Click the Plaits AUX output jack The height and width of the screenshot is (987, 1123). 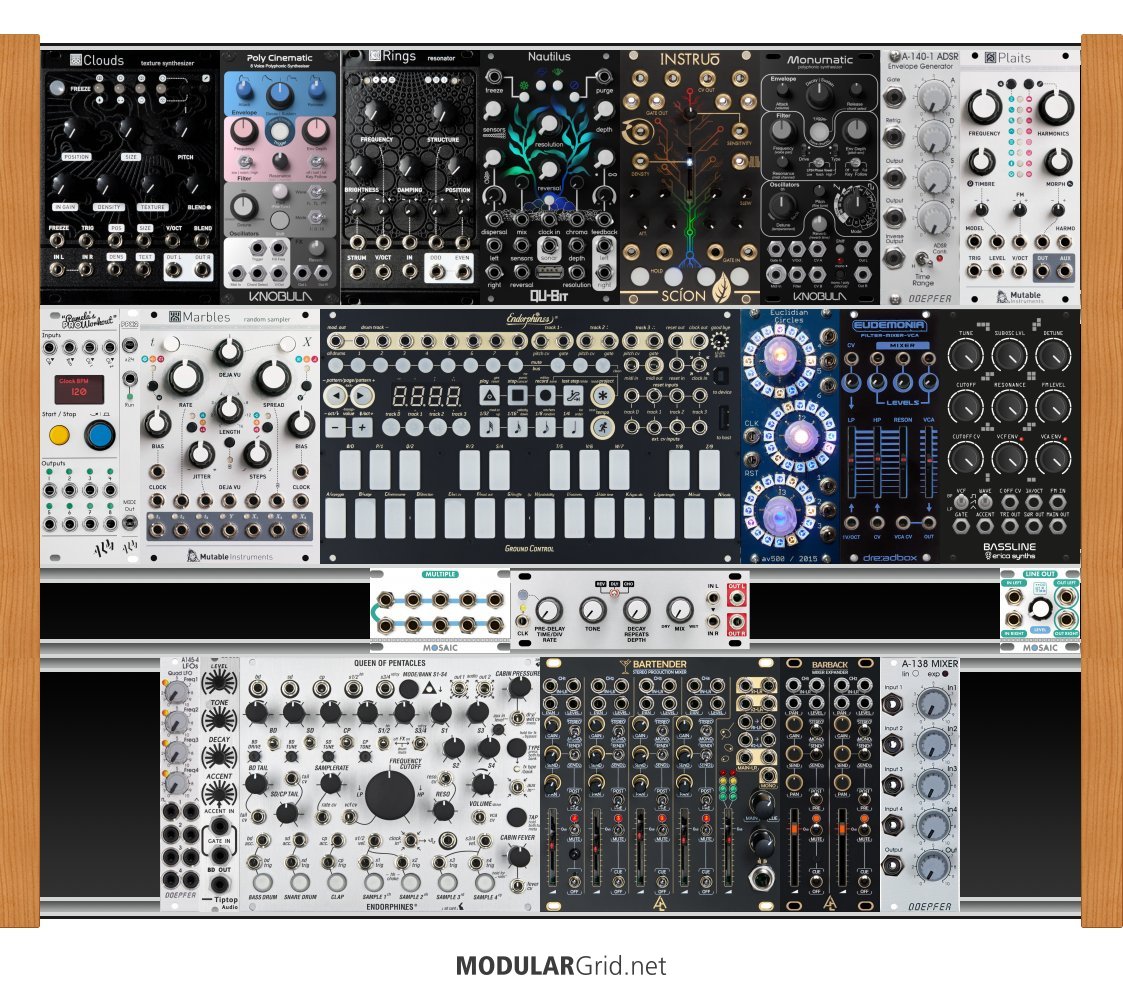[1064, 271]
